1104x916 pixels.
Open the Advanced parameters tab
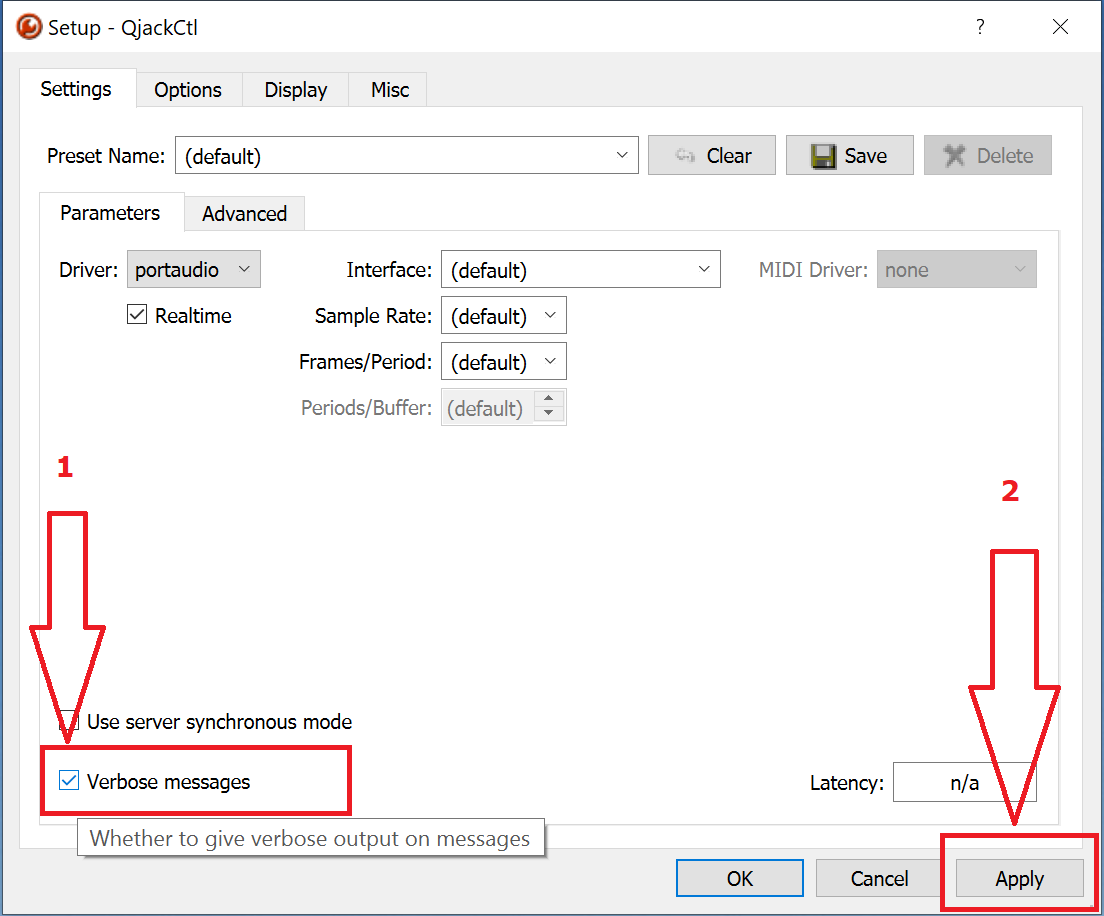[x=244, y=213]
